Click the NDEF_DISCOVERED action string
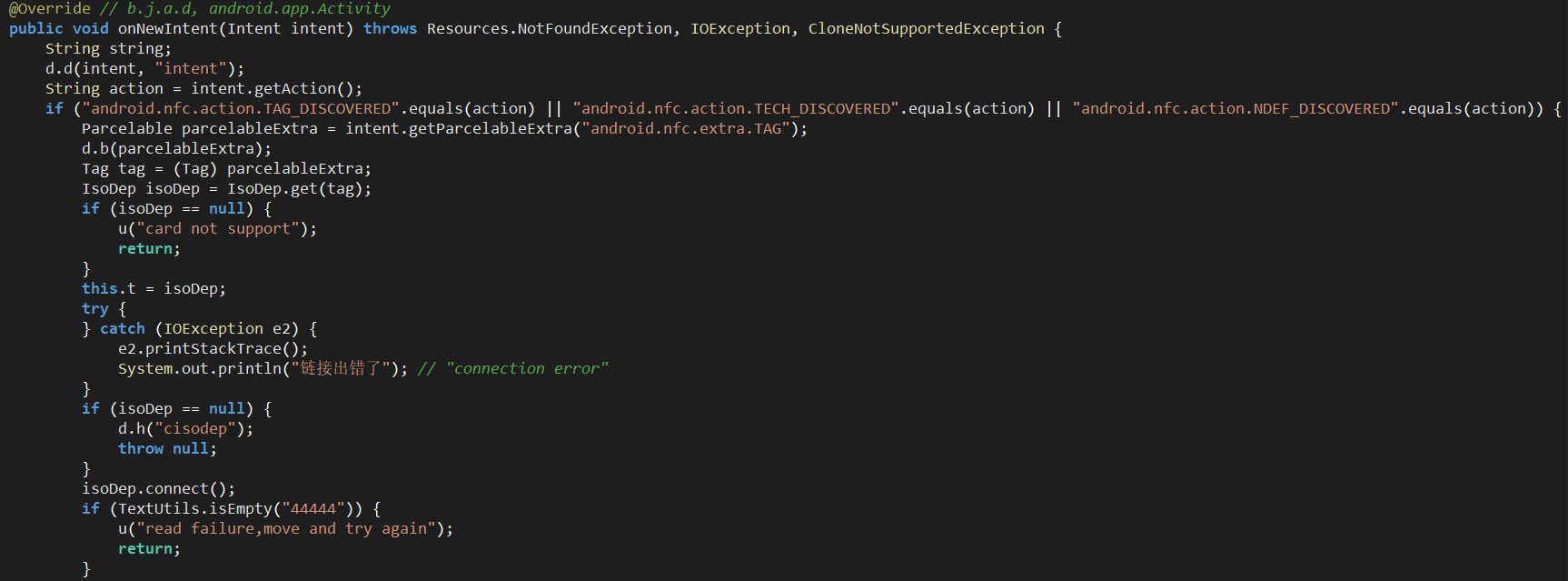Viewport: 1568px width, 581px height. click(1236, 109)
